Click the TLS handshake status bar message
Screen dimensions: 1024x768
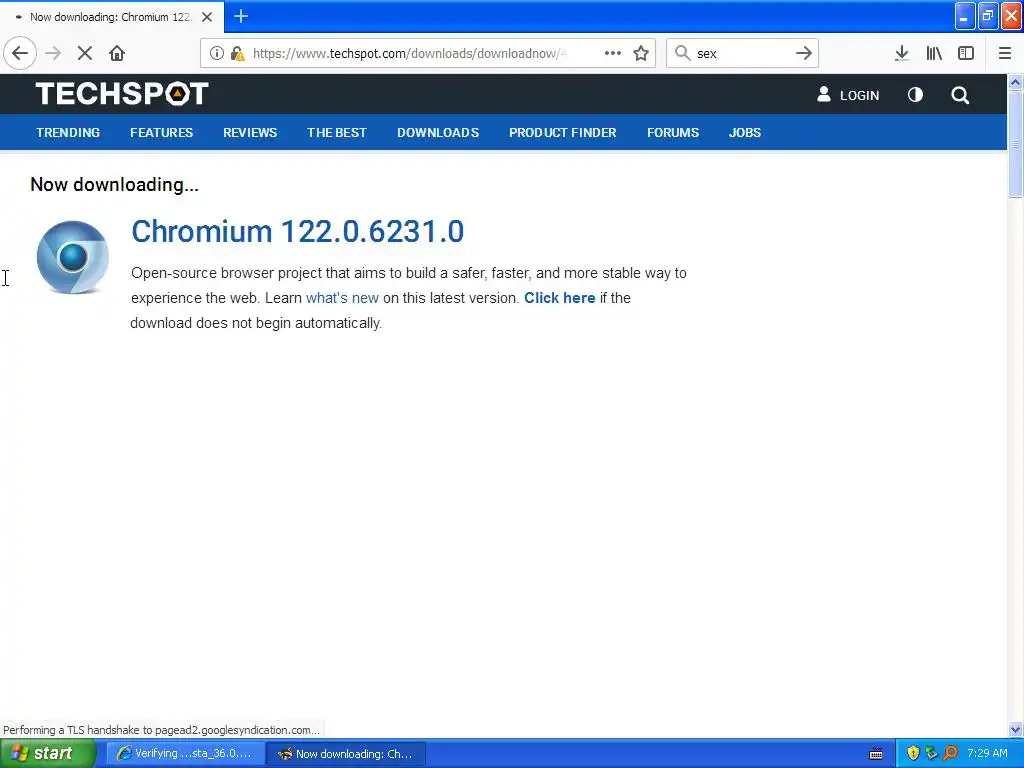tap(161, 730)
